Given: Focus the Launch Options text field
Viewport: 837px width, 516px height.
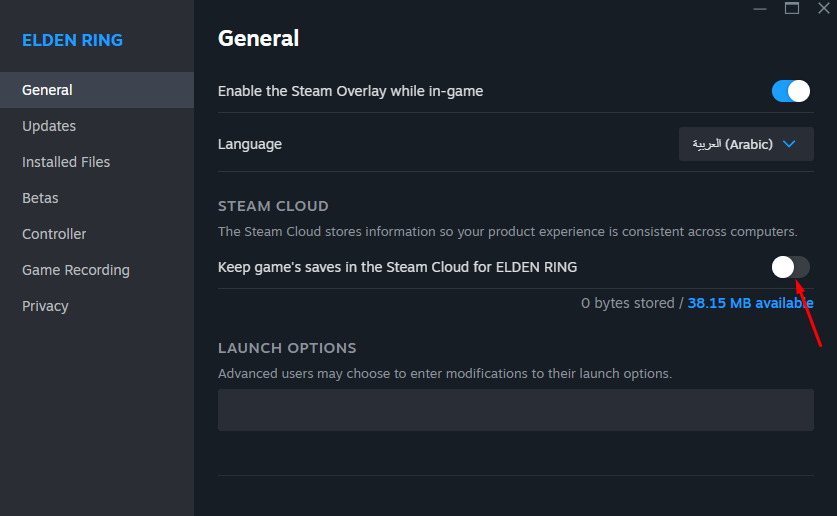Looking at the screenshot, I should [515, 410].
